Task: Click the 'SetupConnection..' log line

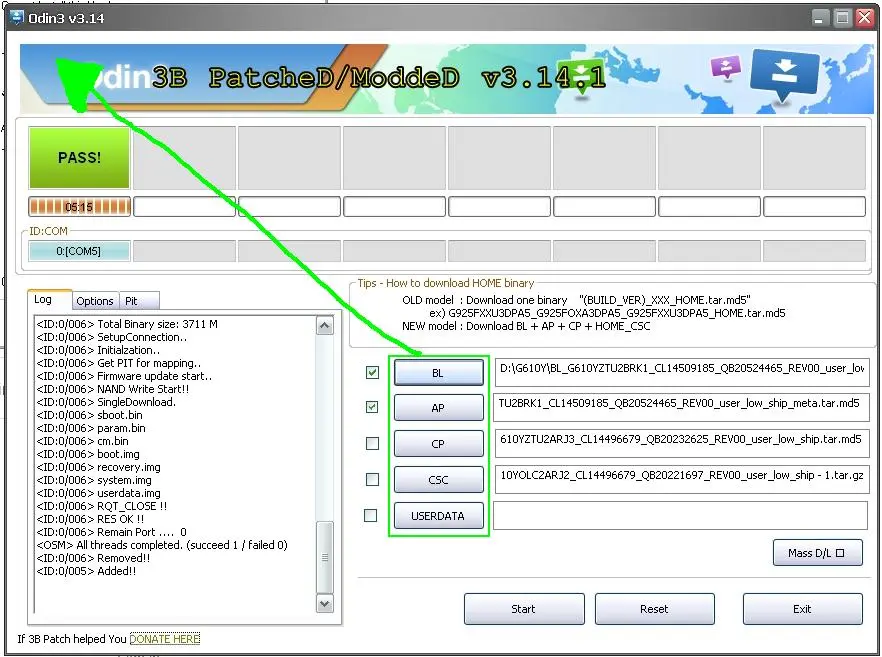Action: 112,337
